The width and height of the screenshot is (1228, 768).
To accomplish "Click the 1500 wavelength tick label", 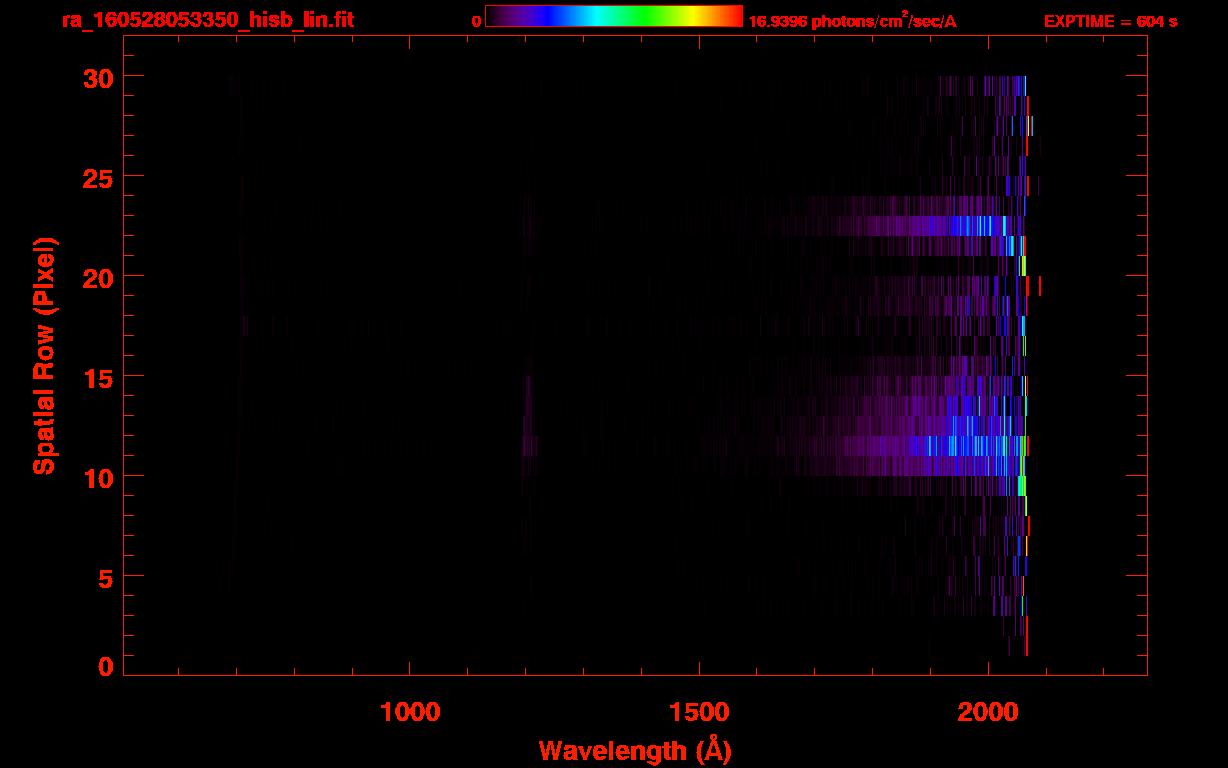I will (x=699, y=712).
